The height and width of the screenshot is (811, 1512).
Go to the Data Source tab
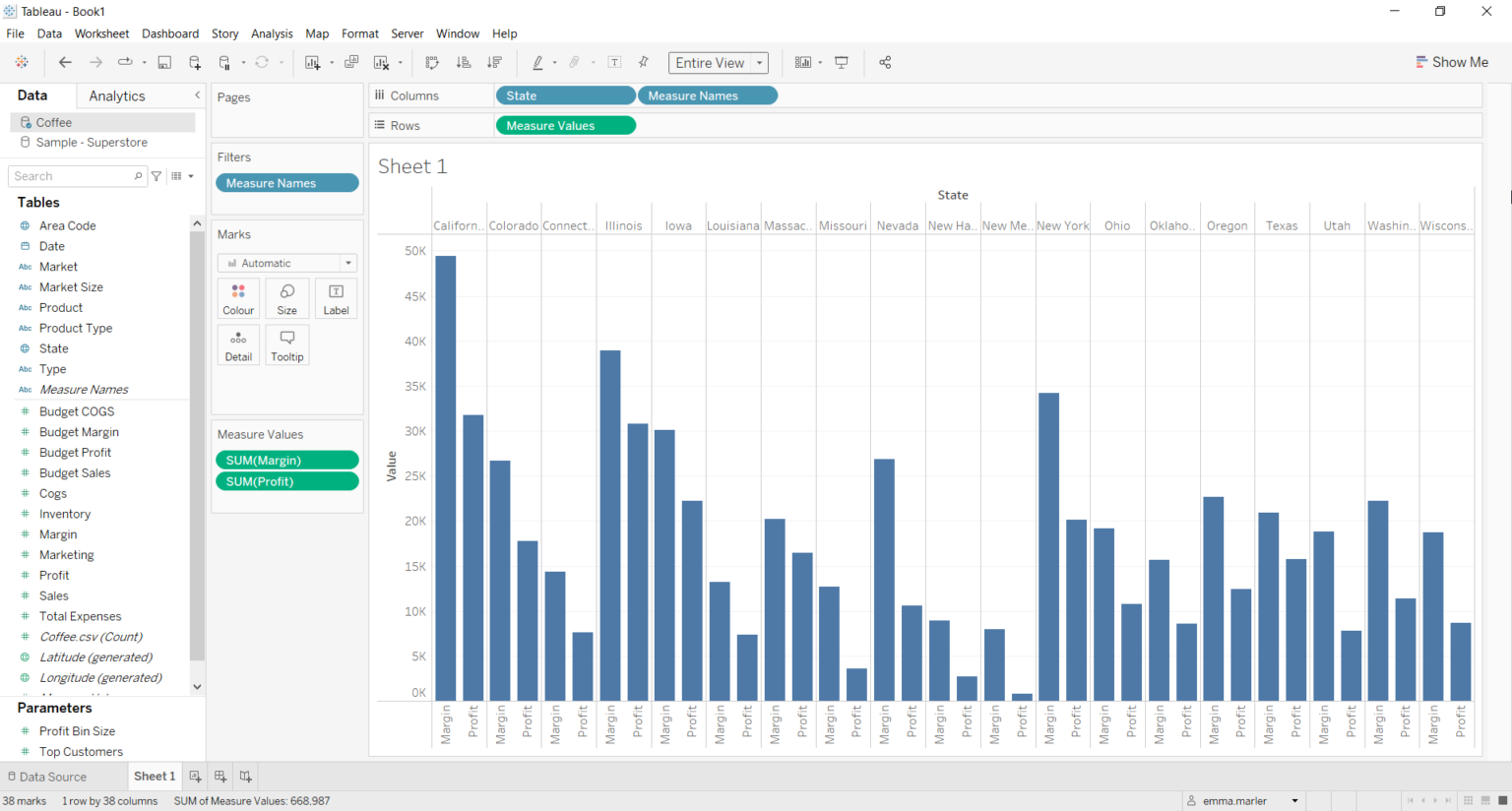pos(47,777)
